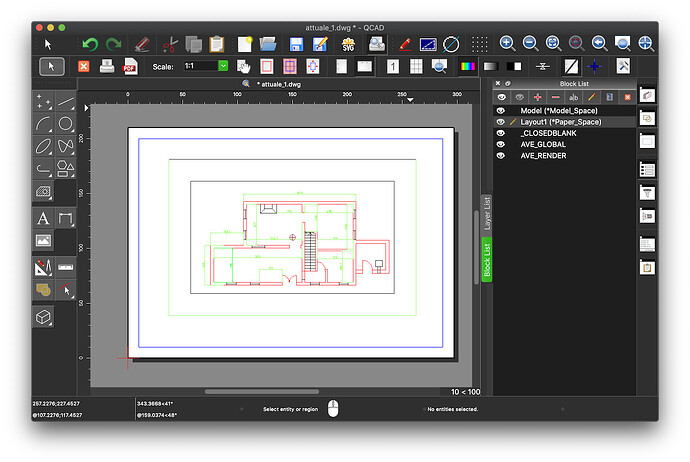Open Line tools in left toolbox

66,101
